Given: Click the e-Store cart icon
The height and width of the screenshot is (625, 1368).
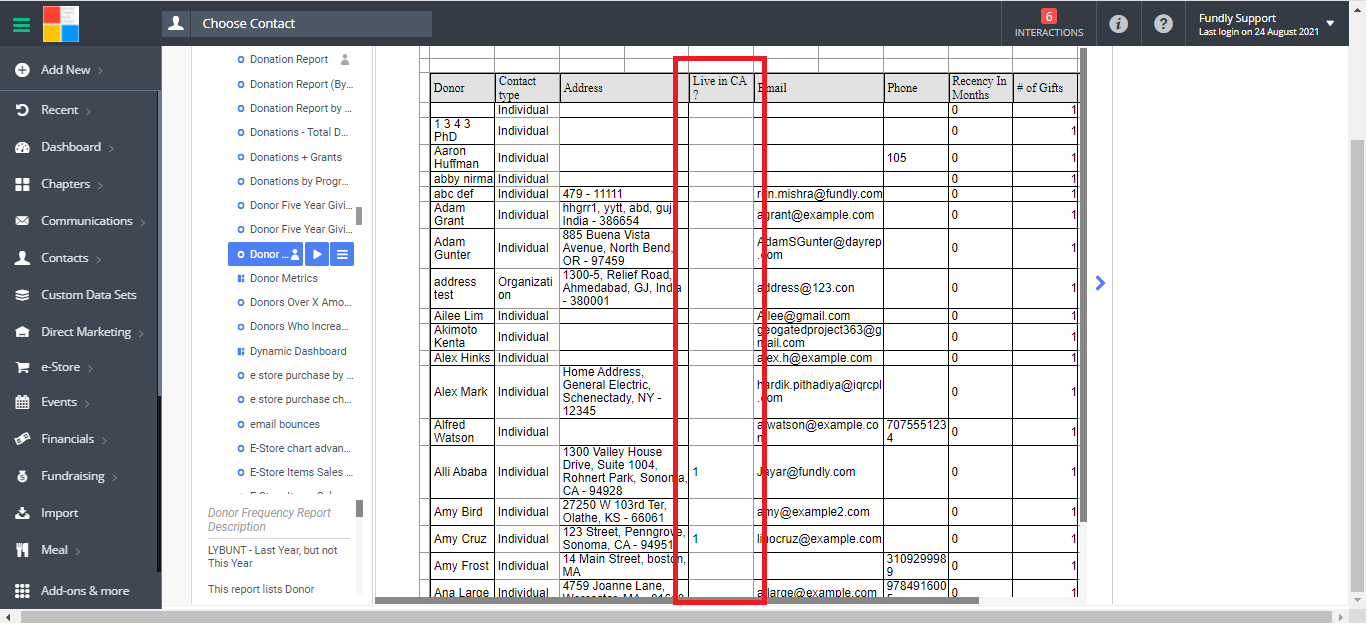Looking at the screenshot, I should point(22,367).
